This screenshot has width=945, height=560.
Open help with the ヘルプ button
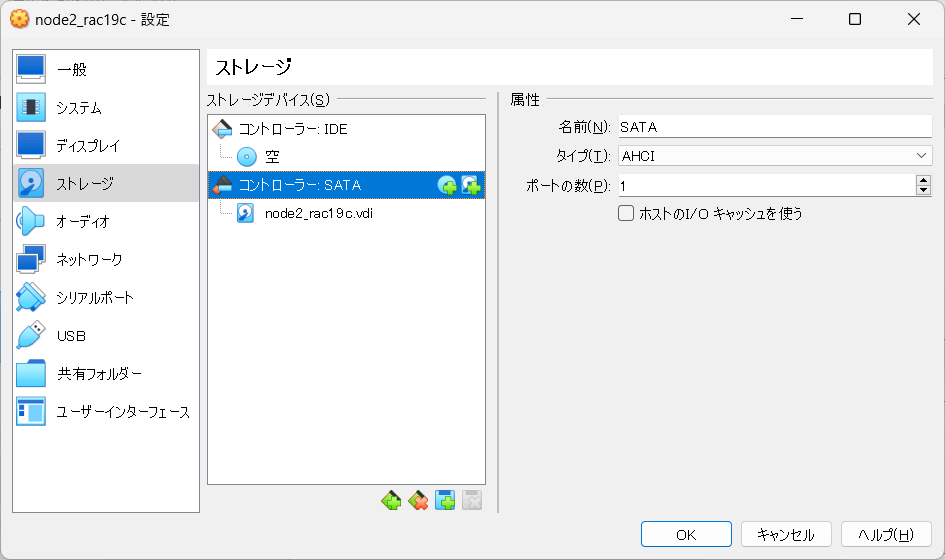tap(886, 535)
